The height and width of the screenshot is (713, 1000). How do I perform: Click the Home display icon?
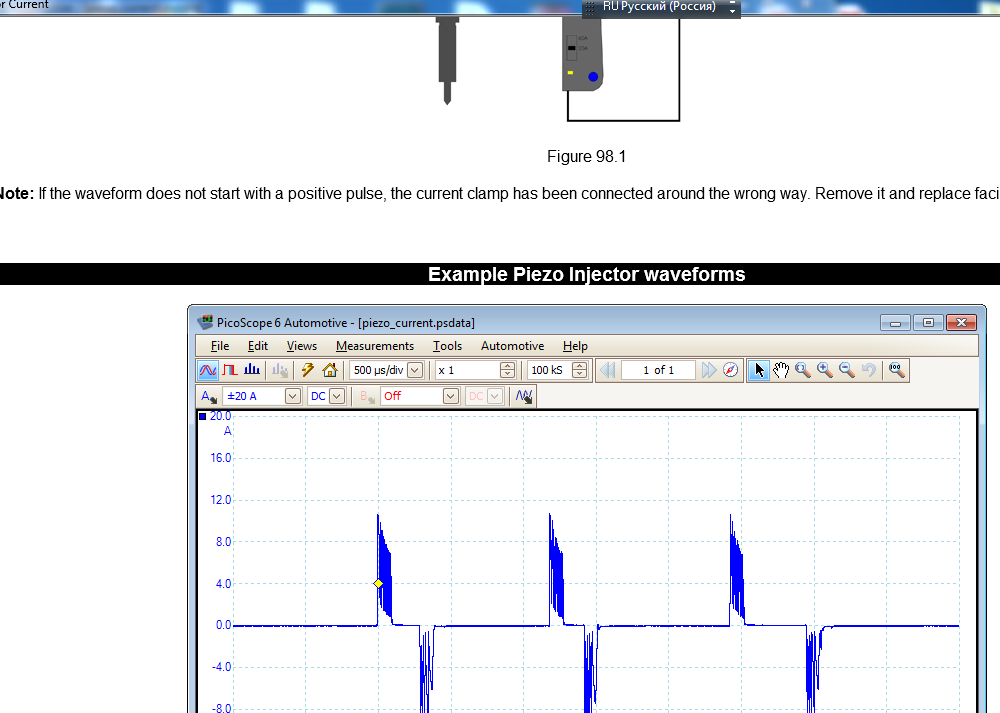tap(329, 370)
